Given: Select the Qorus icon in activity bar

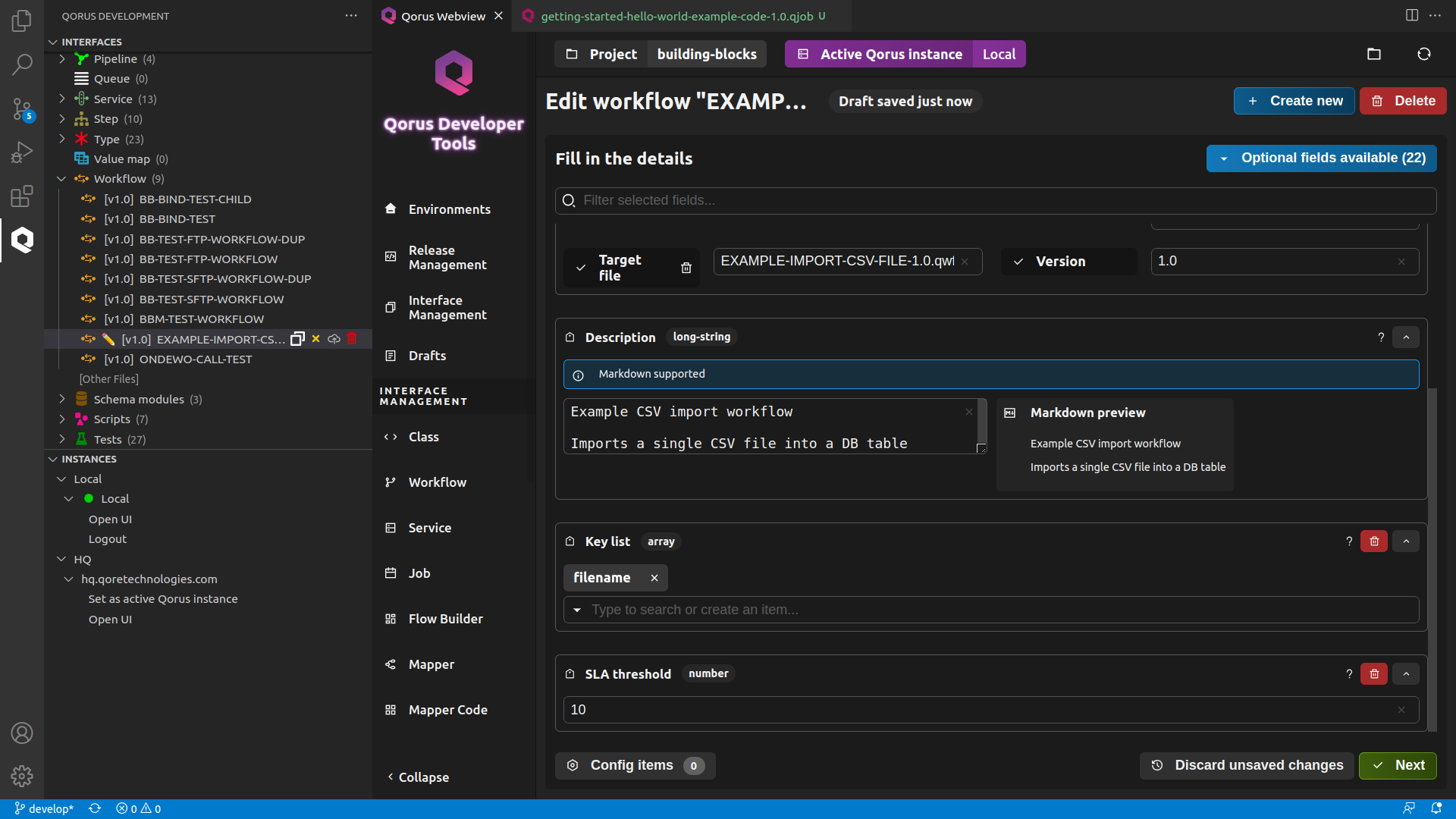Looking at the screenshot, I should (22, 240).
